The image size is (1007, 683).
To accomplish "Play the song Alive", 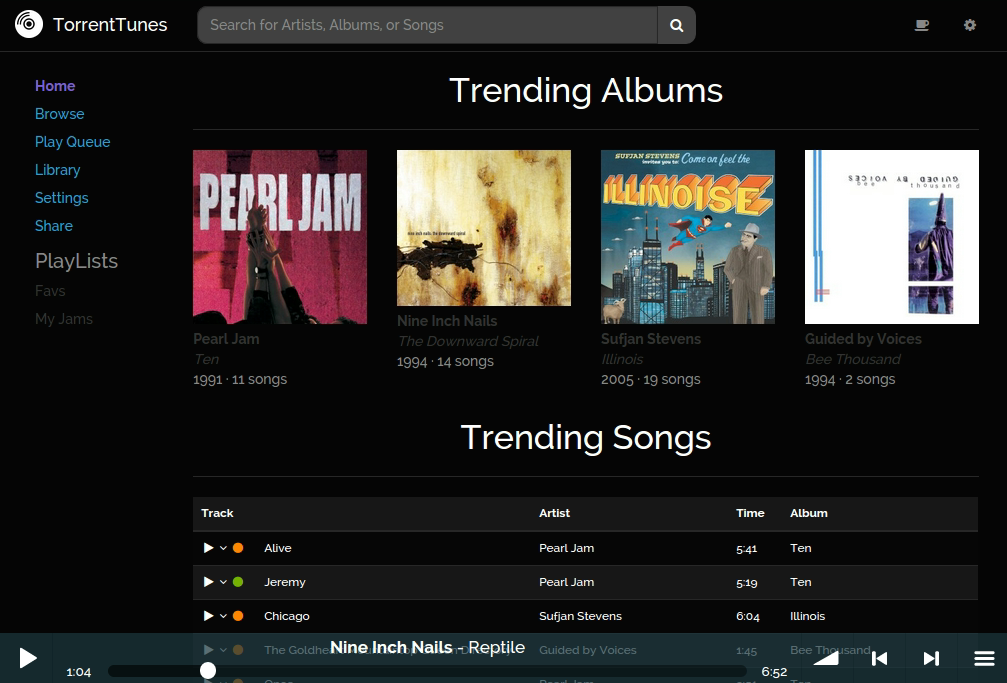I will pyautogui.click(x=208, y=548).
